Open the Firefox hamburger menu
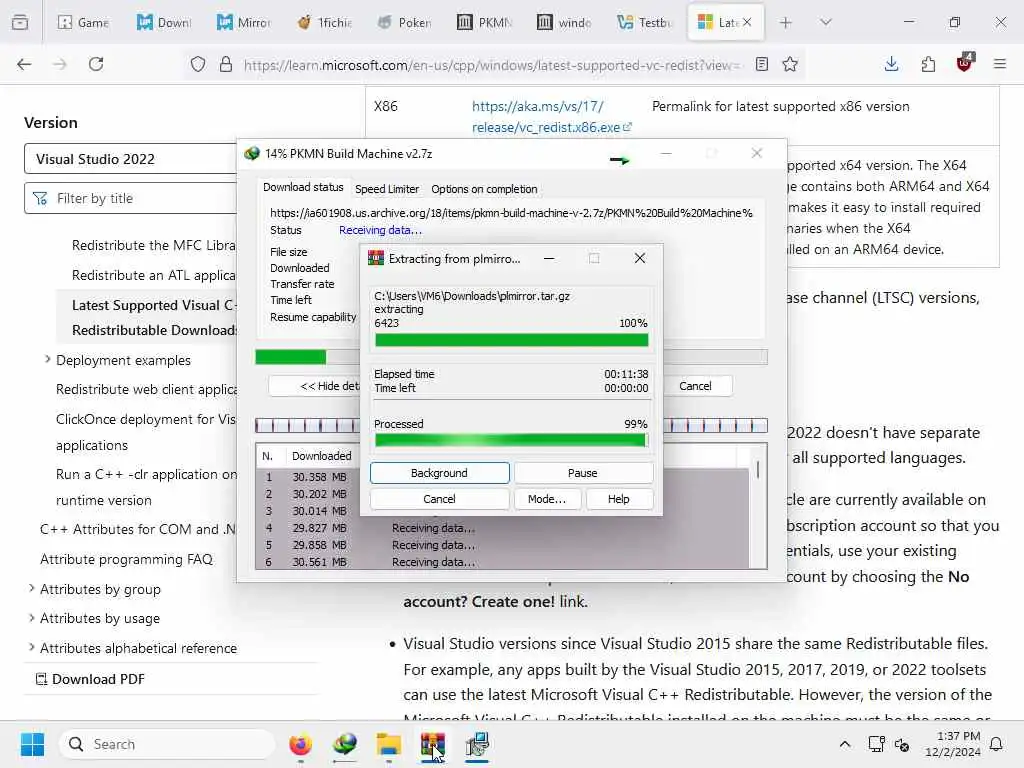This screenshot has height=768, width=1024. [1000, 64]
